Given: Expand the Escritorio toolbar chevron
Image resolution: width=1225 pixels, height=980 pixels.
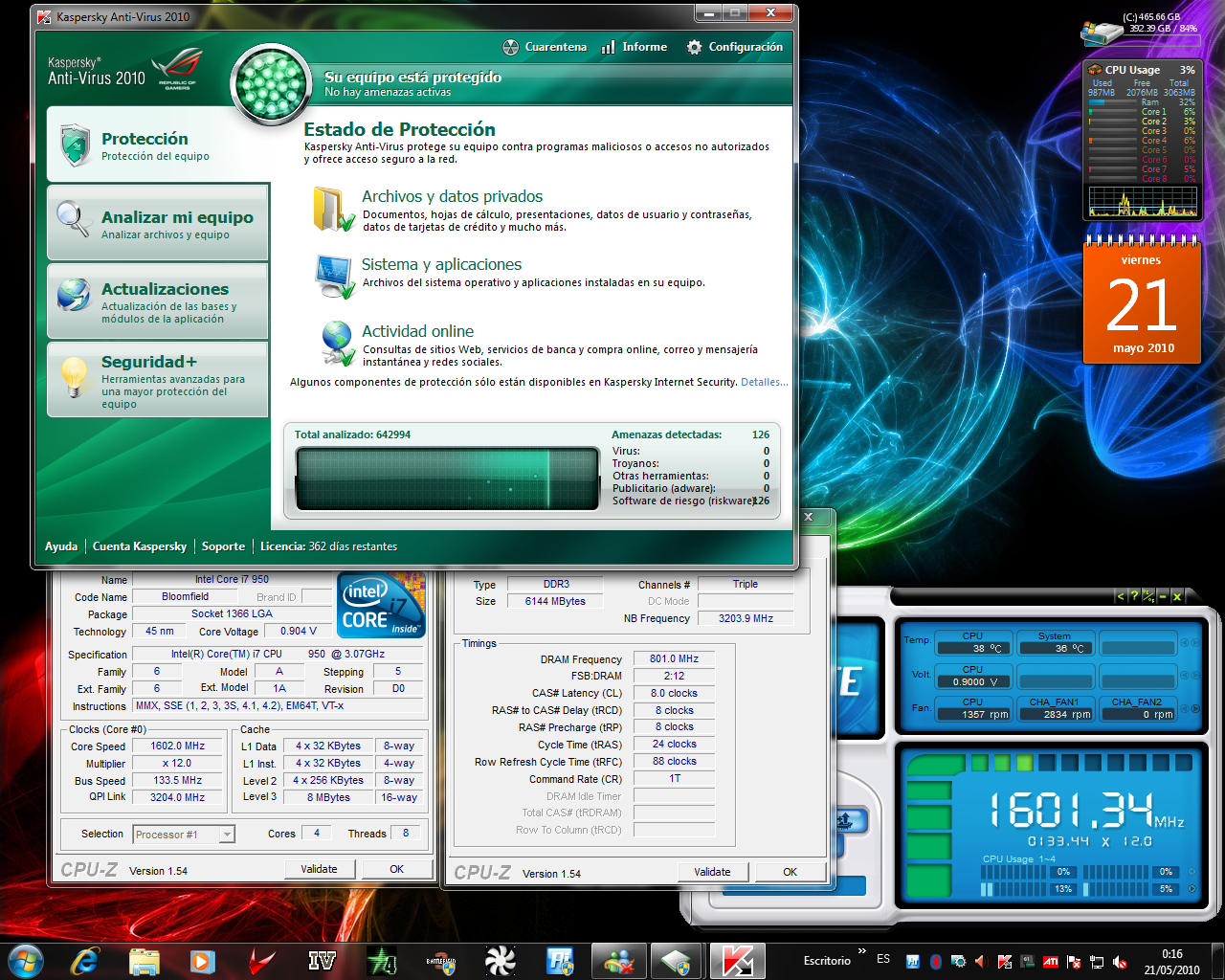Looking at the screenshot, I should click(x=861, y=951).
